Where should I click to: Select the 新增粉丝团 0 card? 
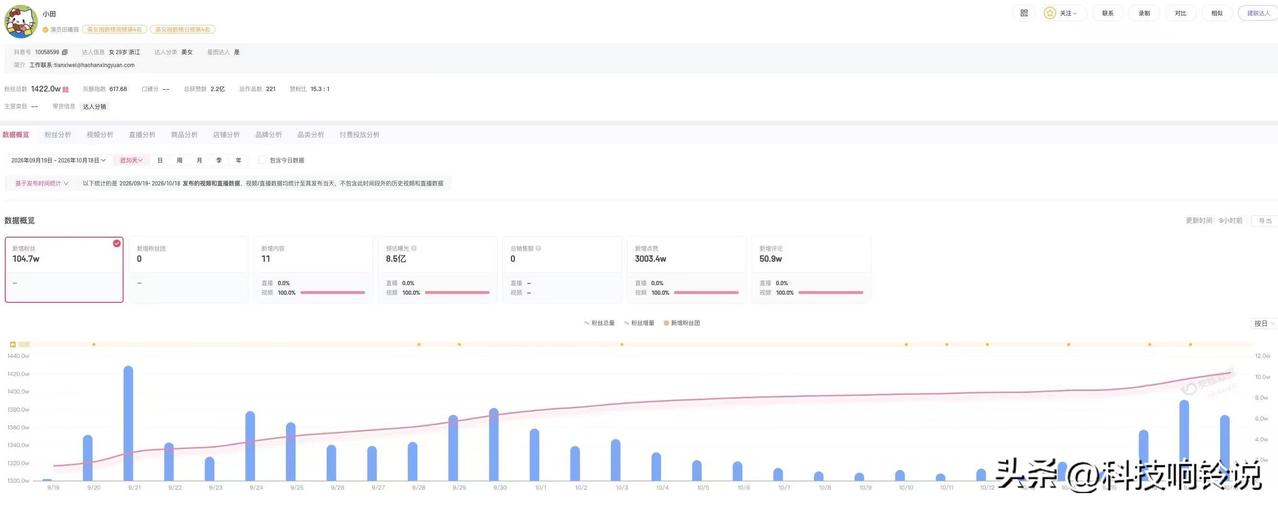click(x=188, y=270)
